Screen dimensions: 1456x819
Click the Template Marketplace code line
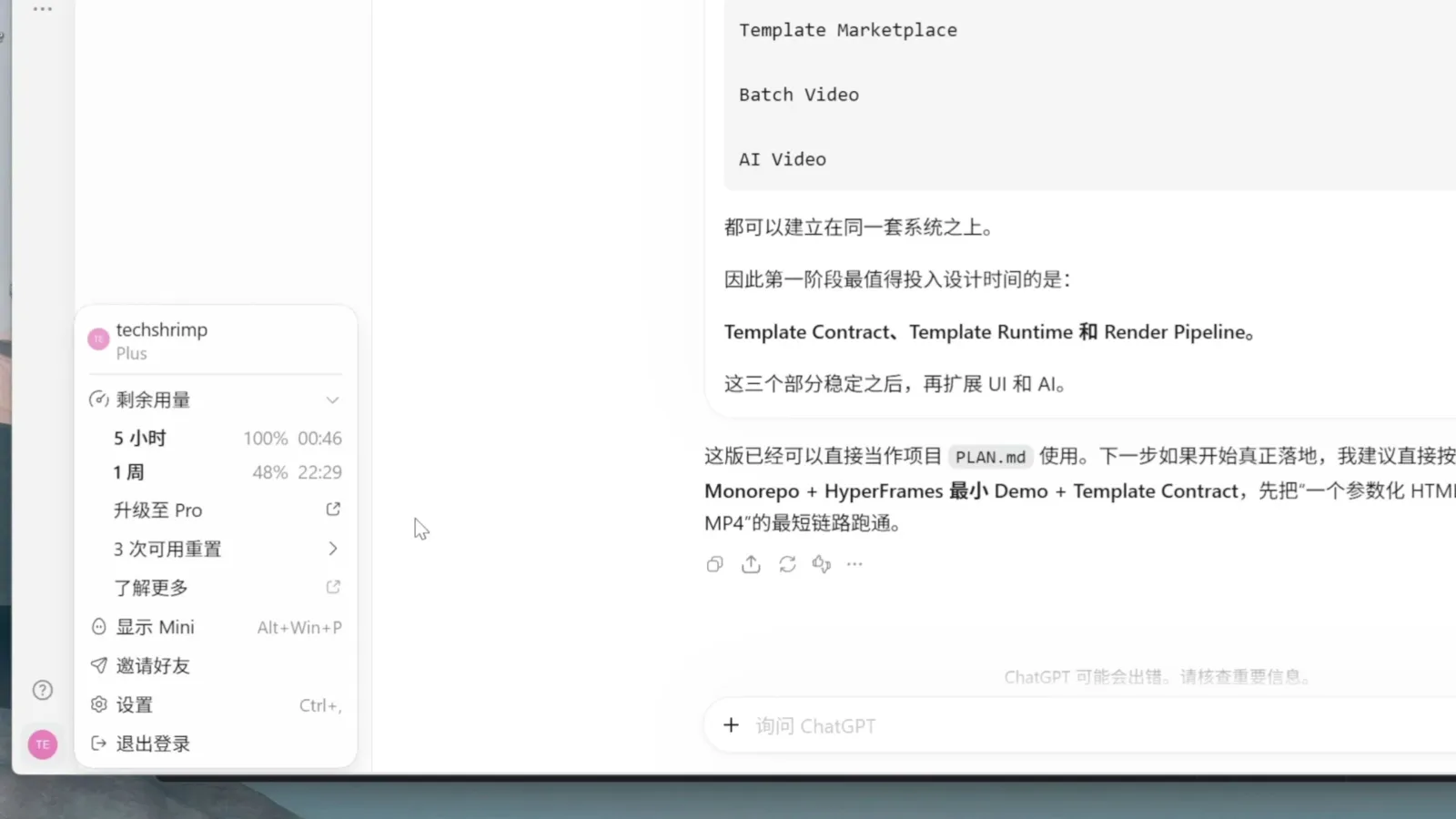(848, 30)
